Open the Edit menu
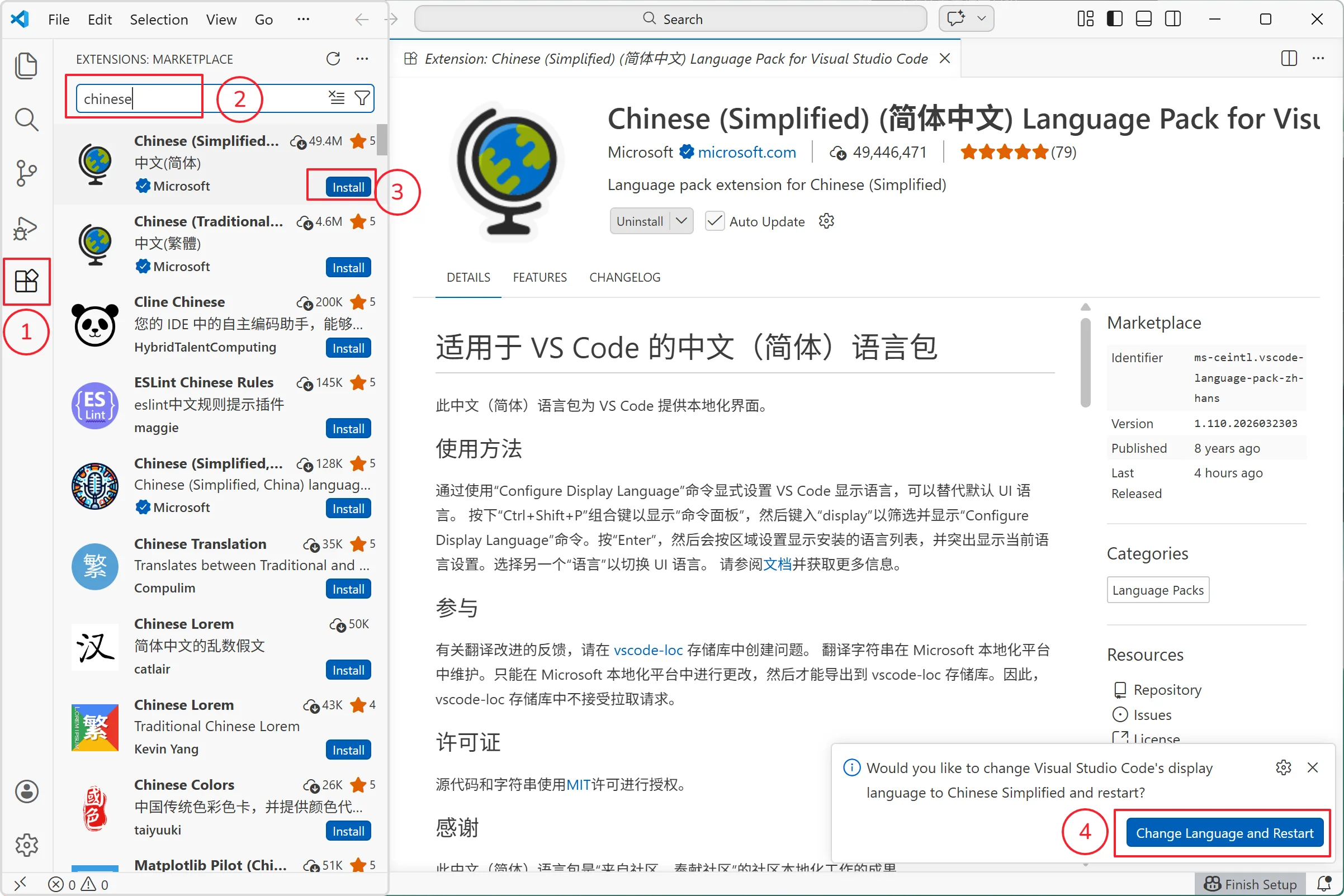 (x=100, y=20)
